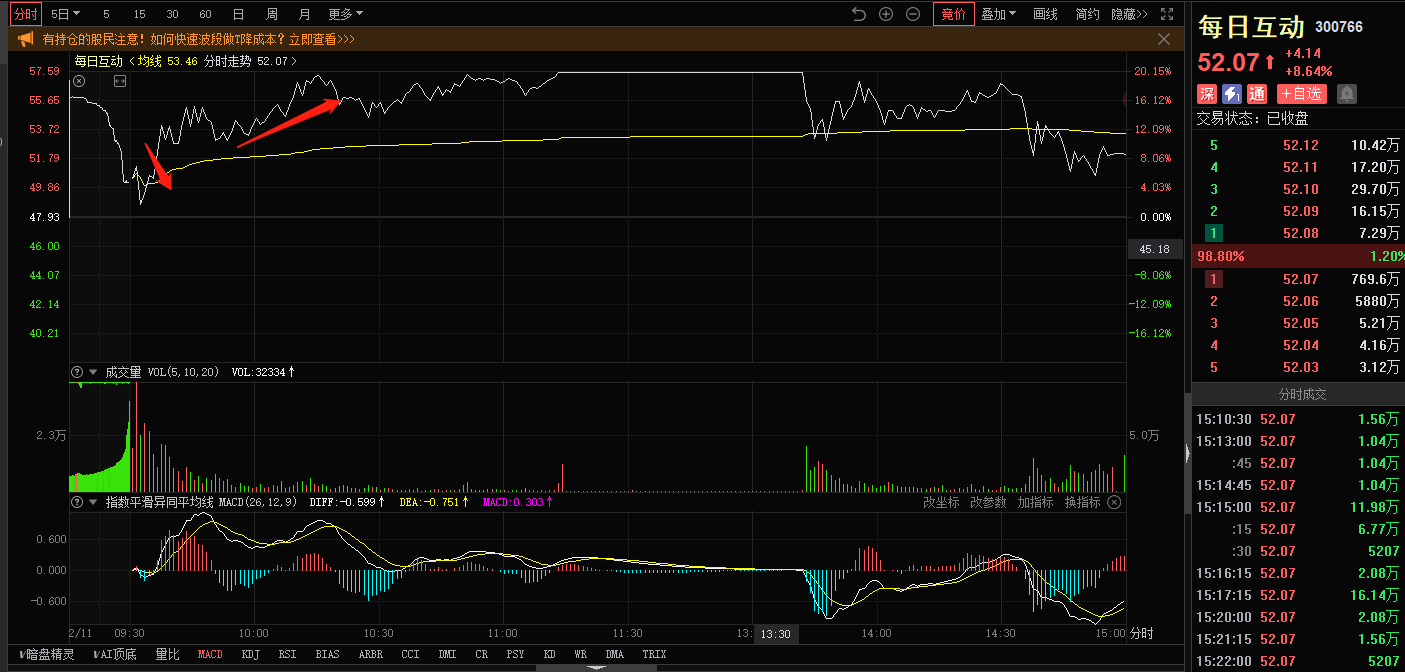Zoom out with the minus circle icon
Image resolution: width=1405 pixels, height=672 pixels.
913,14
